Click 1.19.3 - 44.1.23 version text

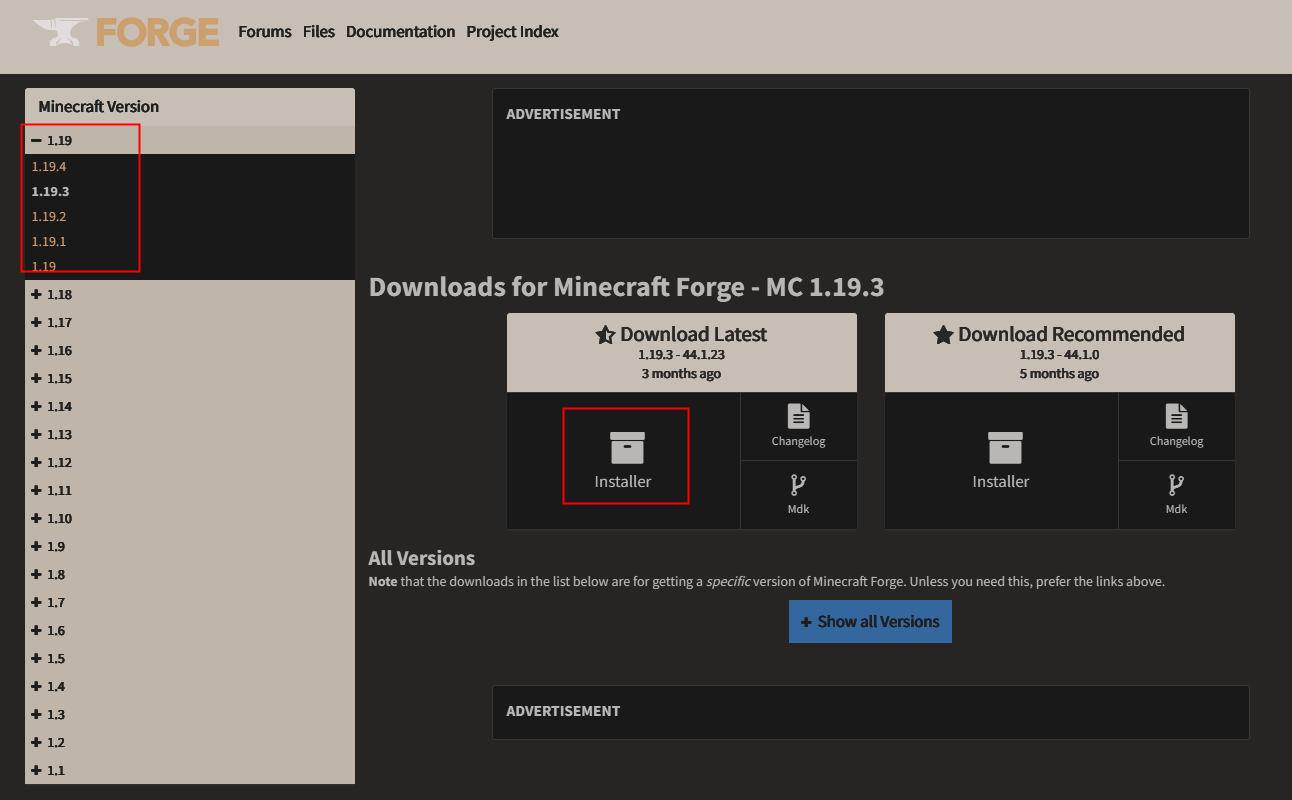coord(681,355)
